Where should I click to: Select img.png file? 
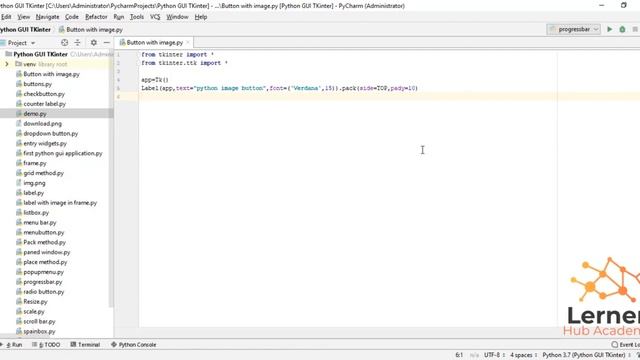tap(34, 183)
